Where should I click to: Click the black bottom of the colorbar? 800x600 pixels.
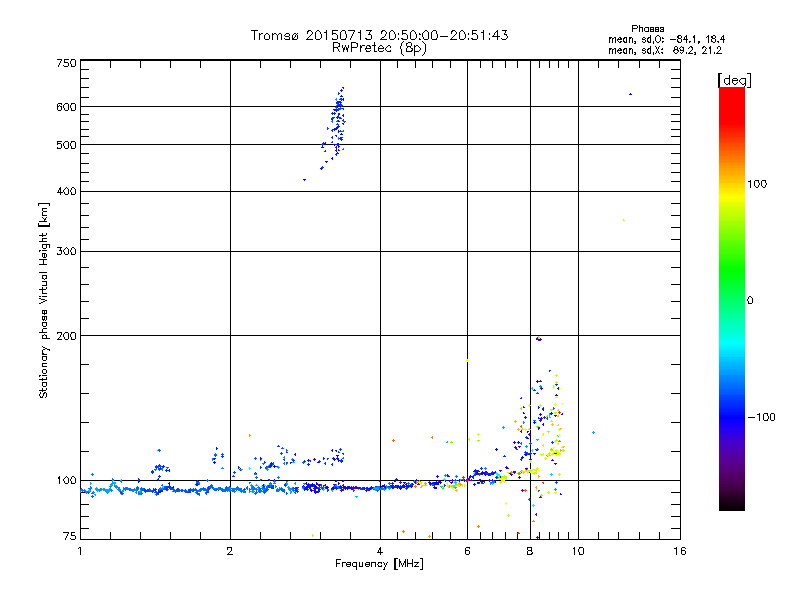[x=732, y=503]
